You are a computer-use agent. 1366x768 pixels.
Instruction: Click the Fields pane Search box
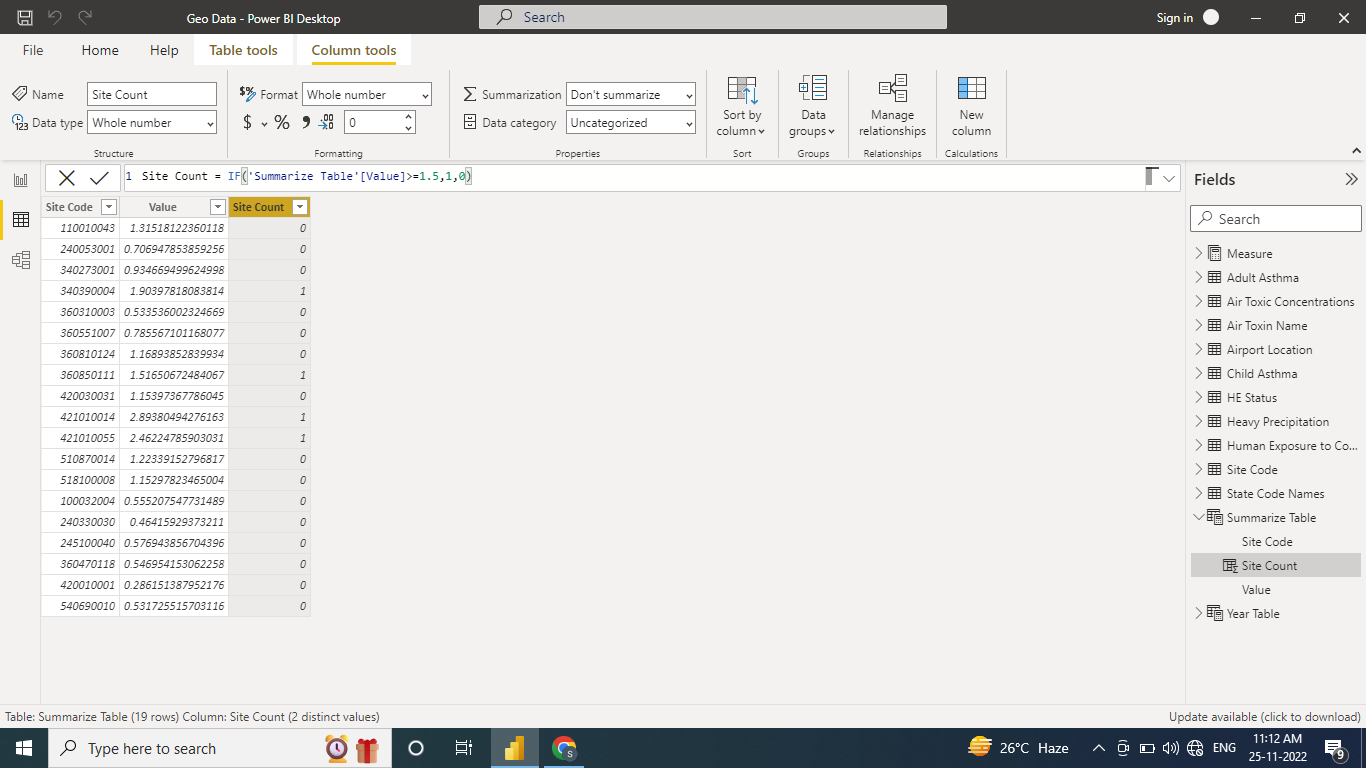pyautogui.click(x=1276, y=219)
